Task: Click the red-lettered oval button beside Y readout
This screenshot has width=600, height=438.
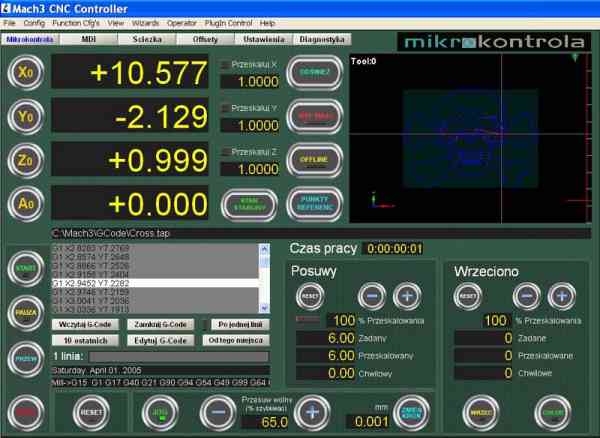Action: pyautogui.click(x=315, y=116)
